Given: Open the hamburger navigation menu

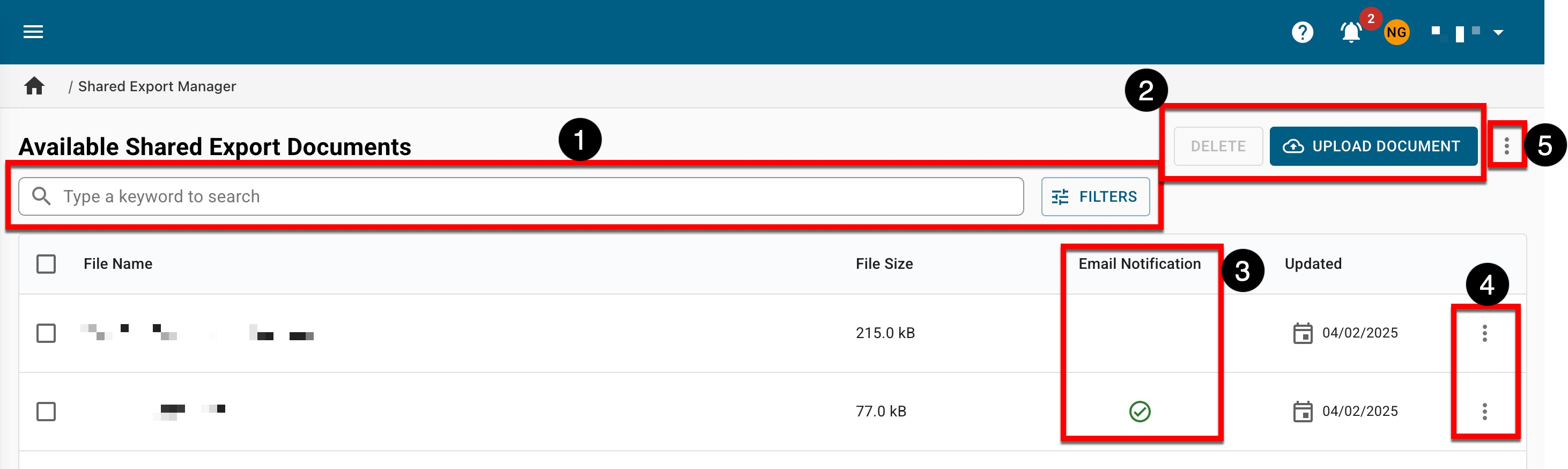Looking at the screenshot, I should coord(33,32).
